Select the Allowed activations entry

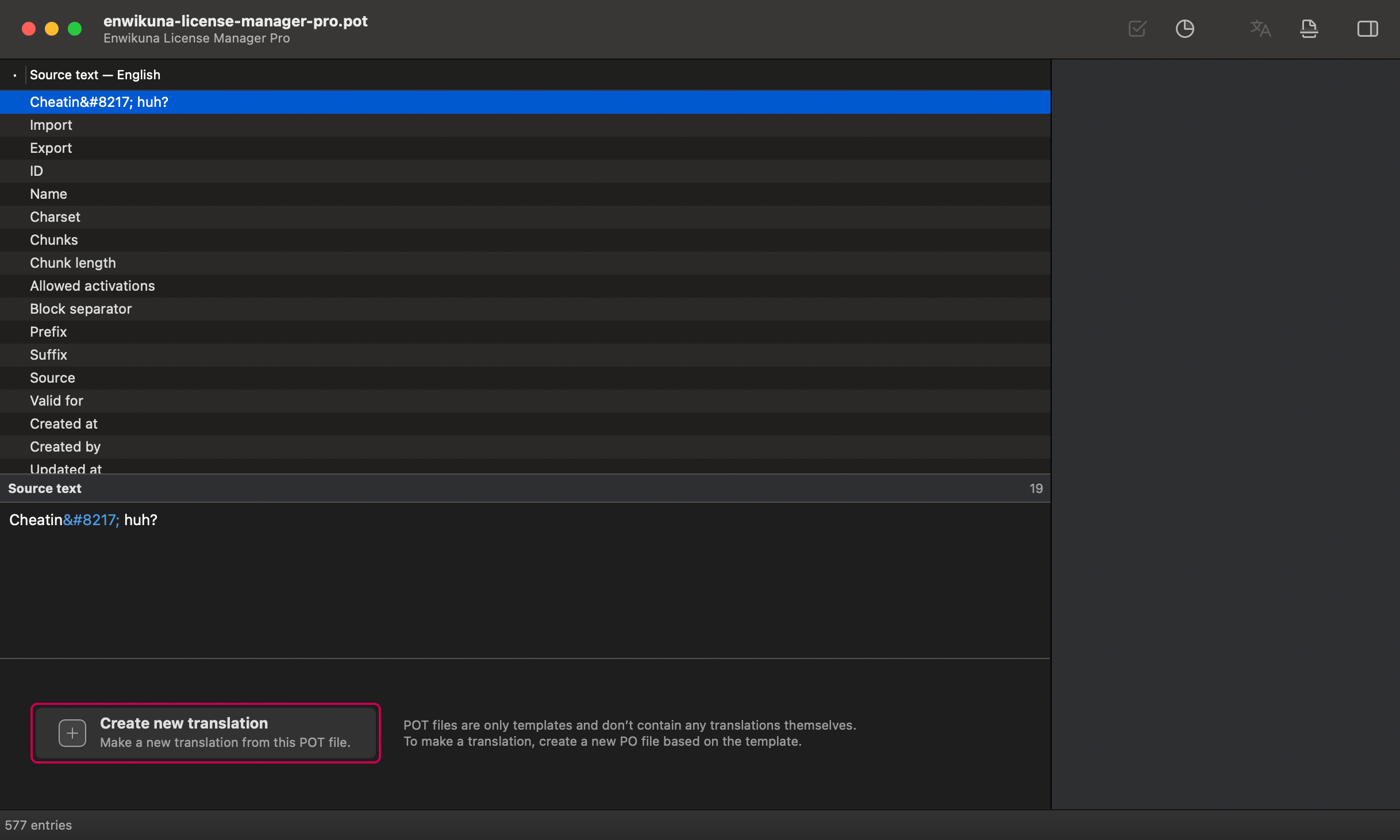(x=525, y=286)
